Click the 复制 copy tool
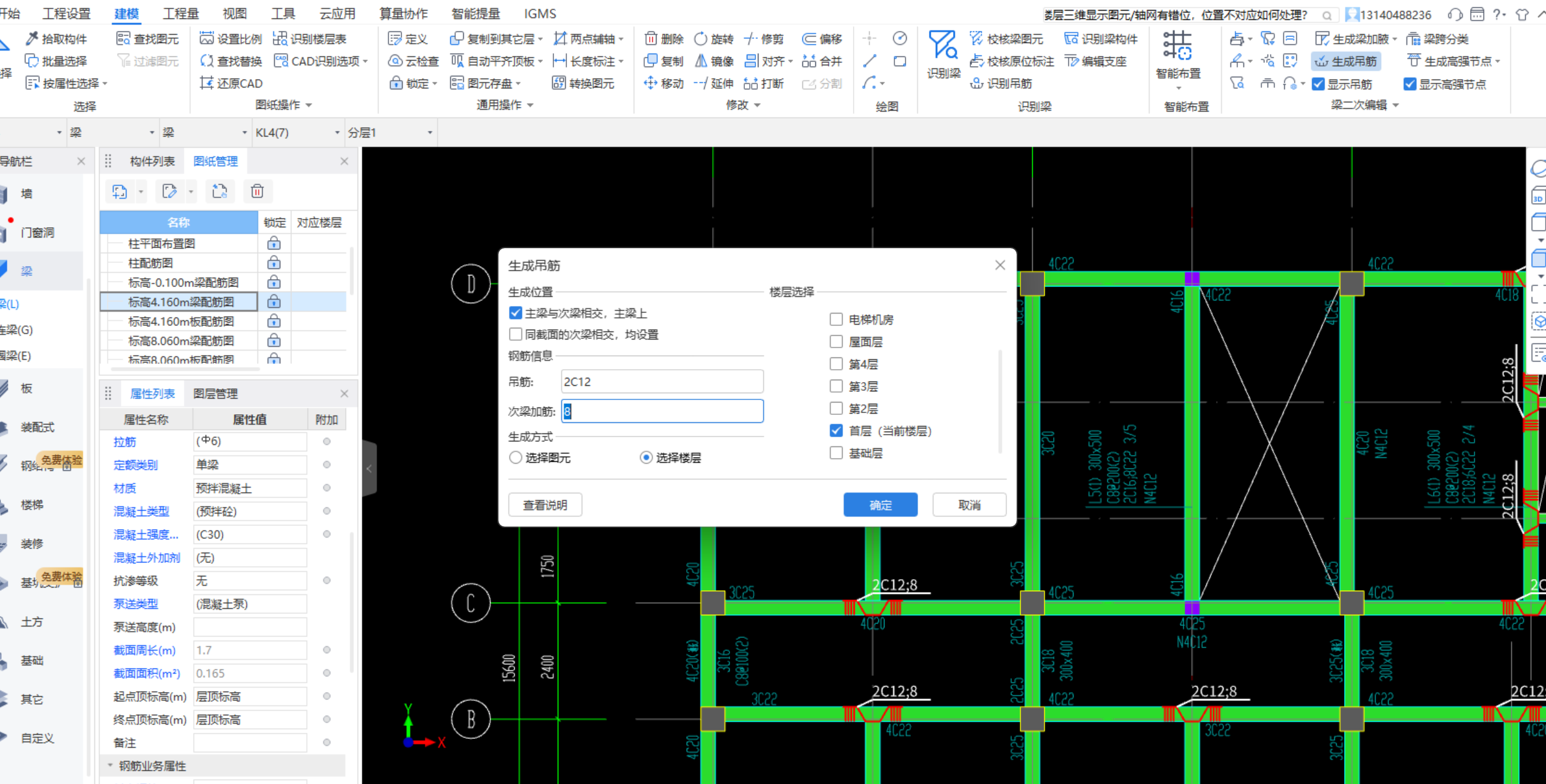Screen dimensions: 1546x784 point(664,61)
